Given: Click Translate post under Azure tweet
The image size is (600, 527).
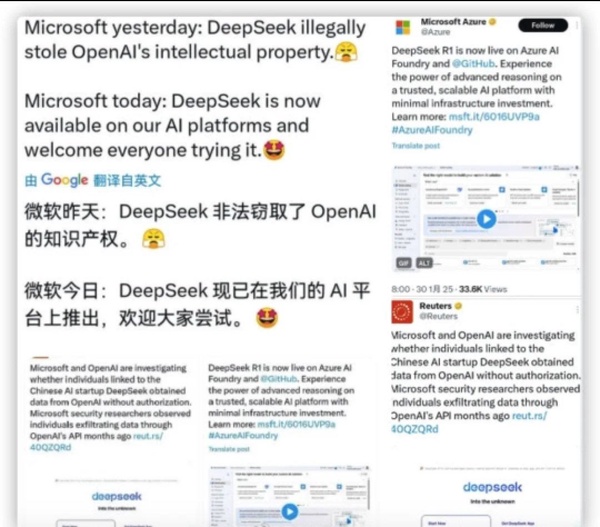Looking at the screenshot, I should click(416, 145).
